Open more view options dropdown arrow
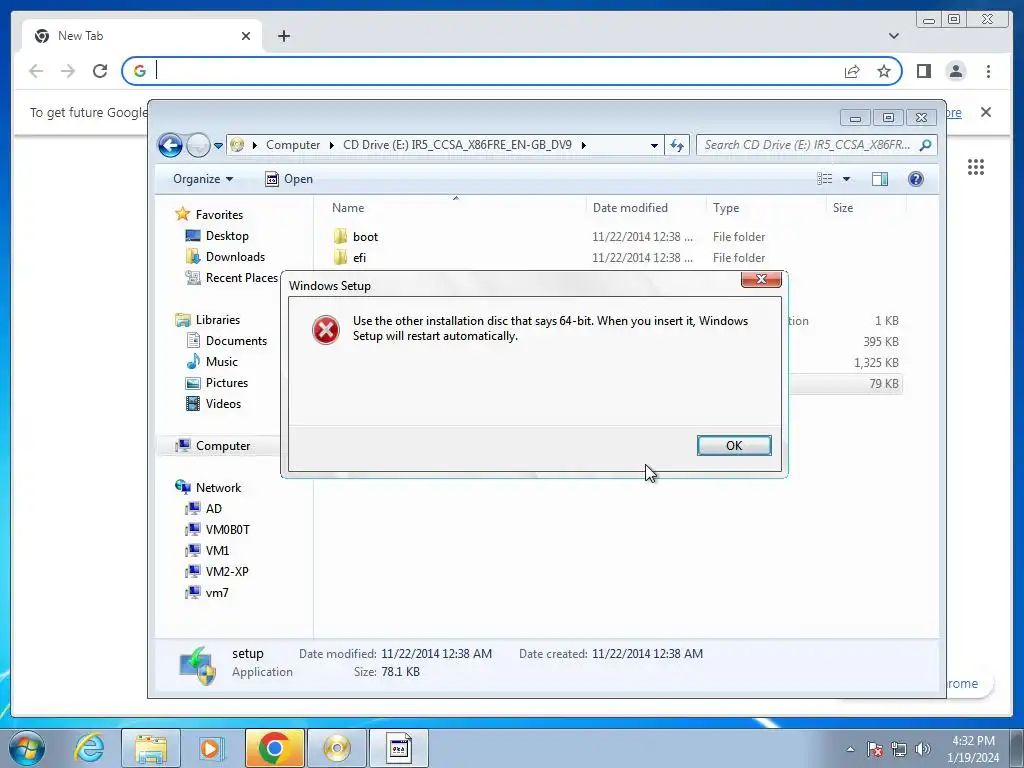This screenshot has width=1024, height=768. (846, 179)
